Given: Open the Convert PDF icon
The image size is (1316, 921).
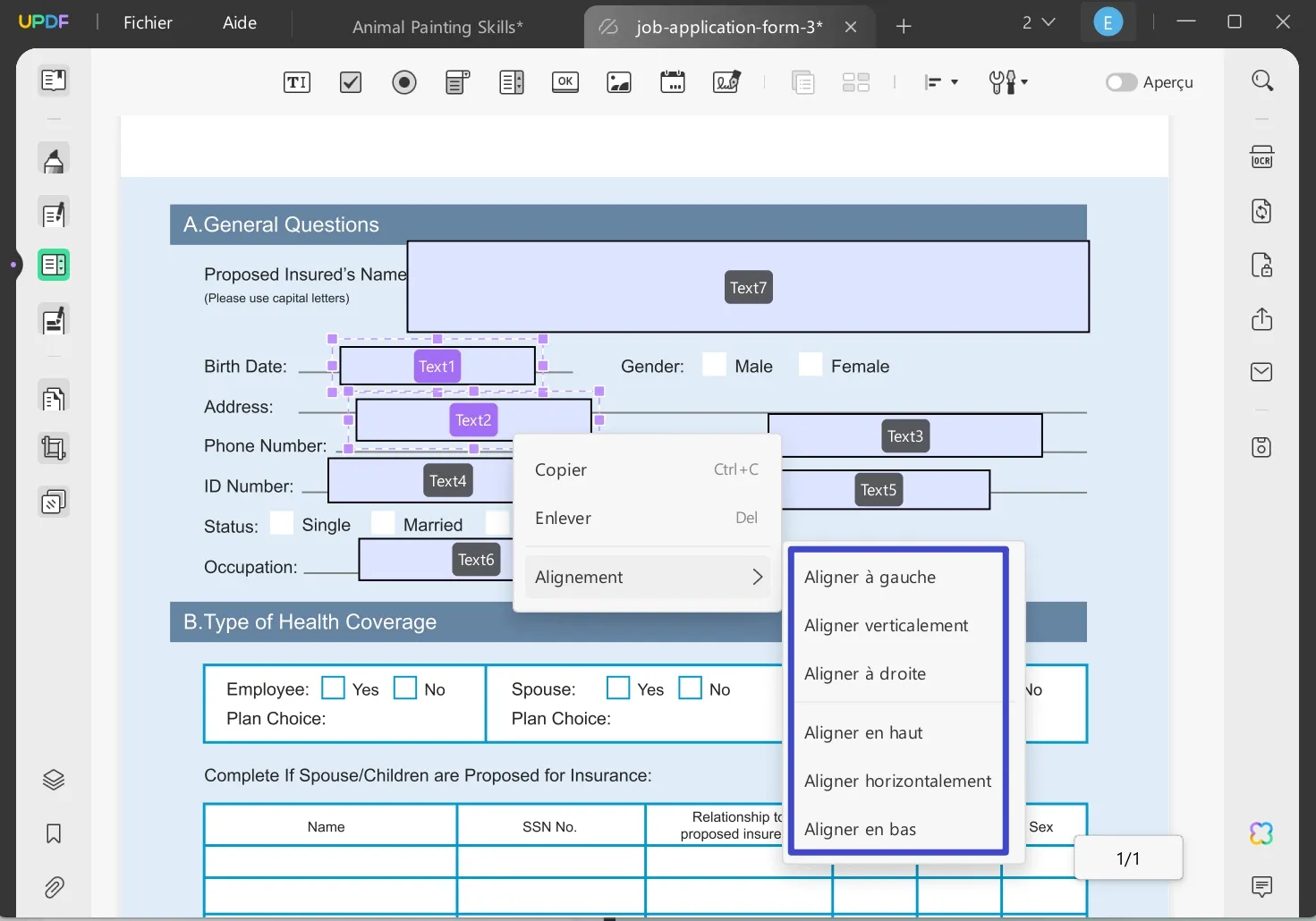Looking at the screenshot, I should pos(1261,211).
